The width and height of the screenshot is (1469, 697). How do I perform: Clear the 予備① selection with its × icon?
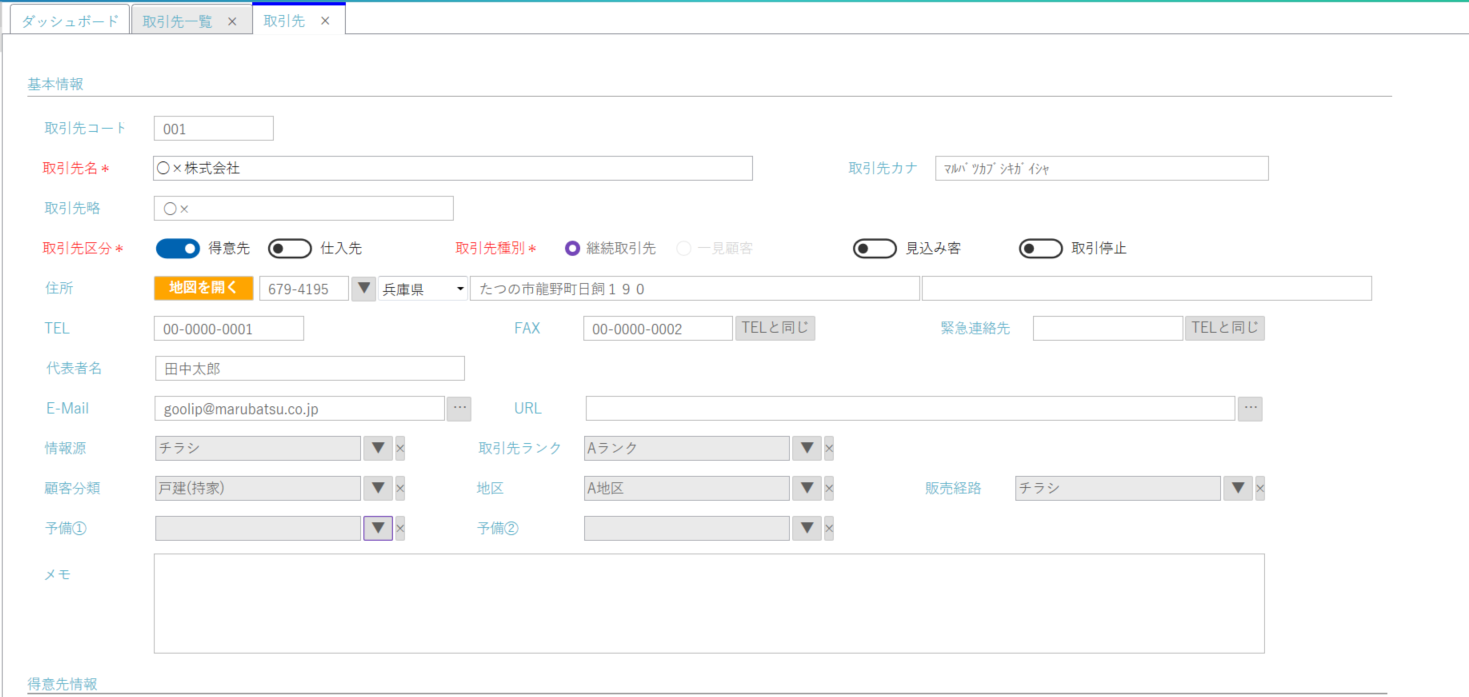tap(400, 528)
